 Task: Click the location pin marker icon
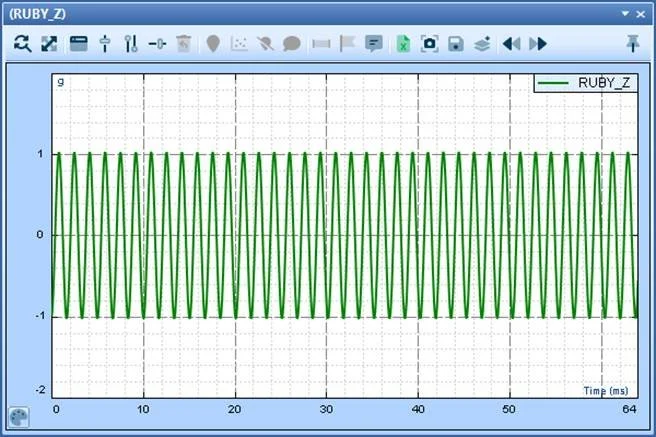[x=213, y=43]
